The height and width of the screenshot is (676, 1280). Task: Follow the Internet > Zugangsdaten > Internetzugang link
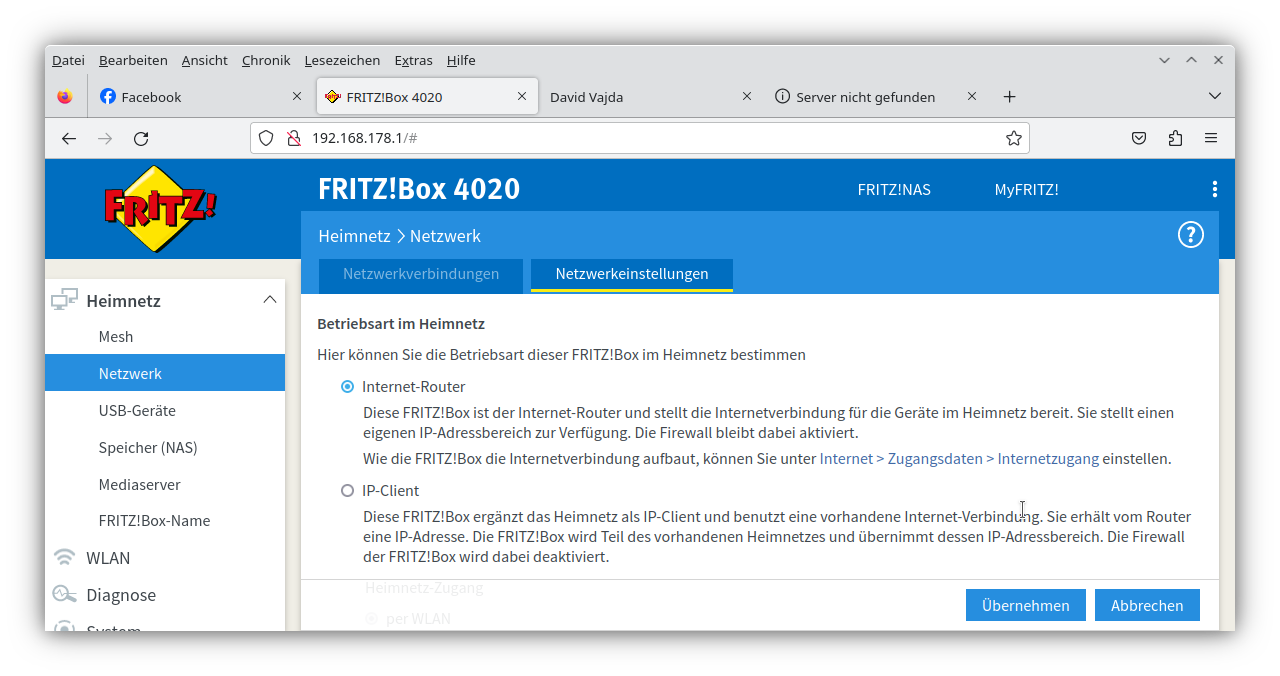(958, 459)
